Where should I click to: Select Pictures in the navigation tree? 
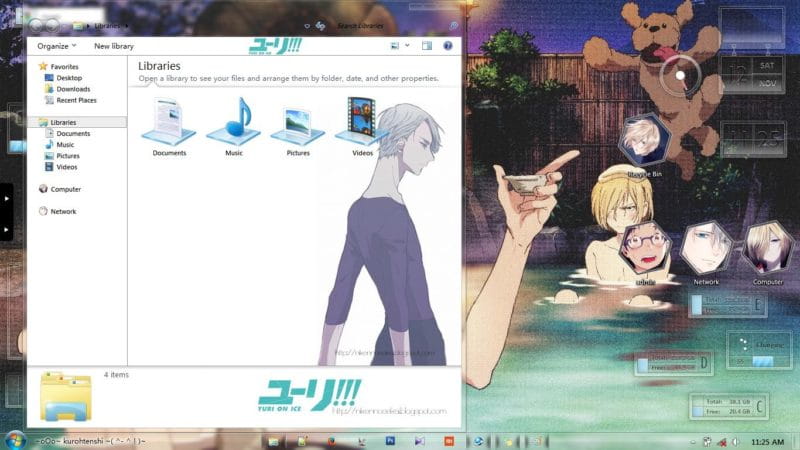(68, 156)
